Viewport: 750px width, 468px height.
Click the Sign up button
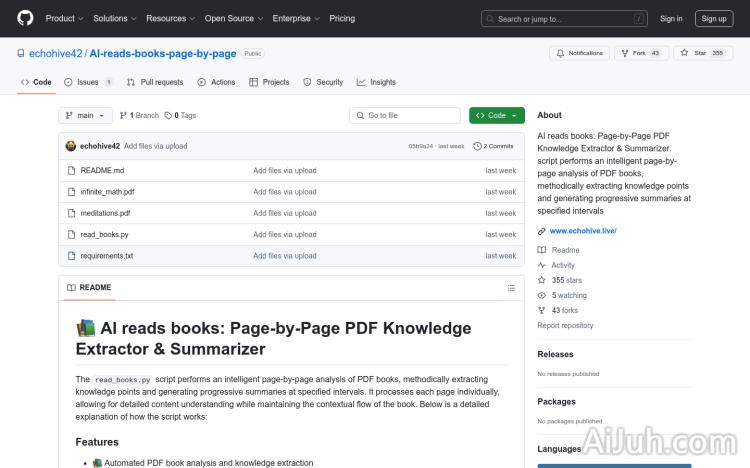(x=714, y=19)
